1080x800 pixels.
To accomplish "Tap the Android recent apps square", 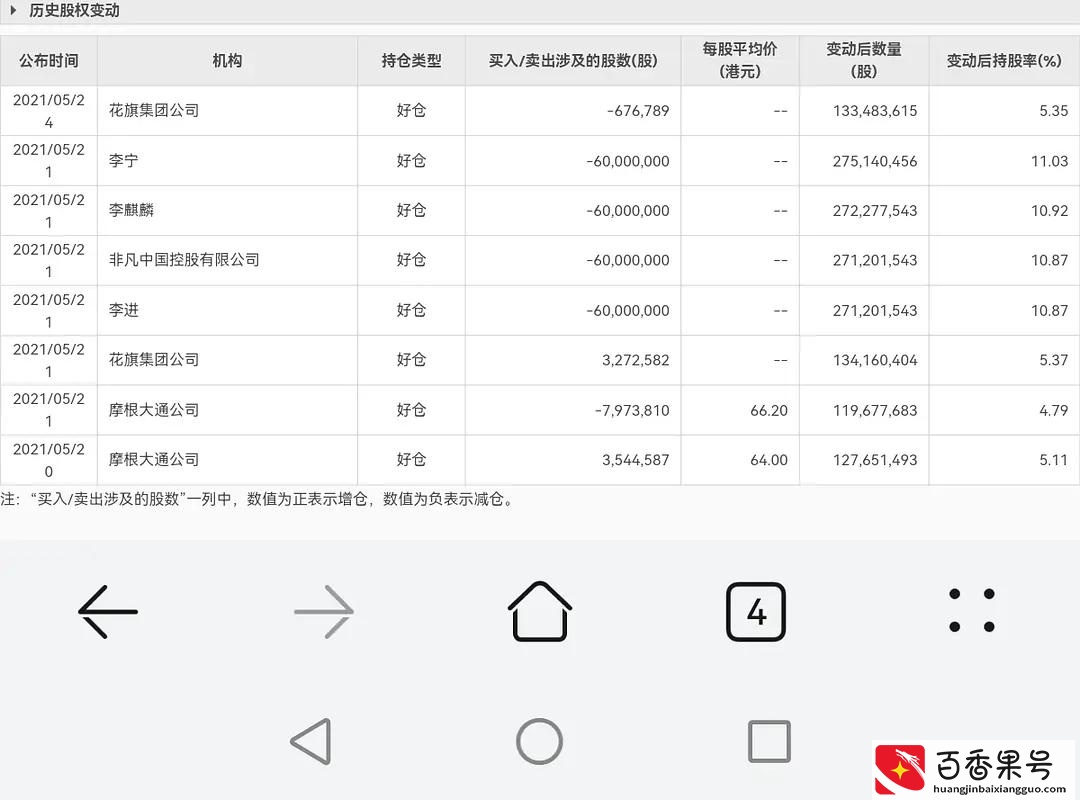I will pyautogui.click(x=769, y=741).
